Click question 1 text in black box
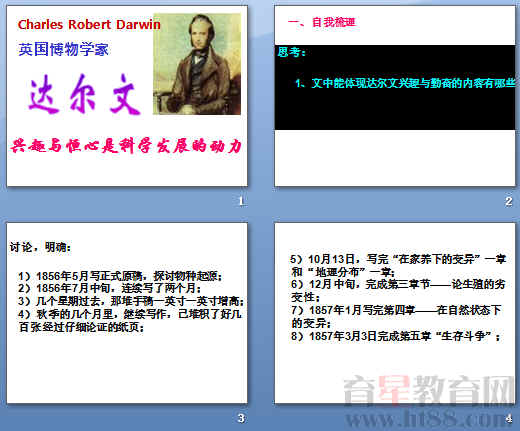This screenshot has width=520, height=431. pos(405,83)
